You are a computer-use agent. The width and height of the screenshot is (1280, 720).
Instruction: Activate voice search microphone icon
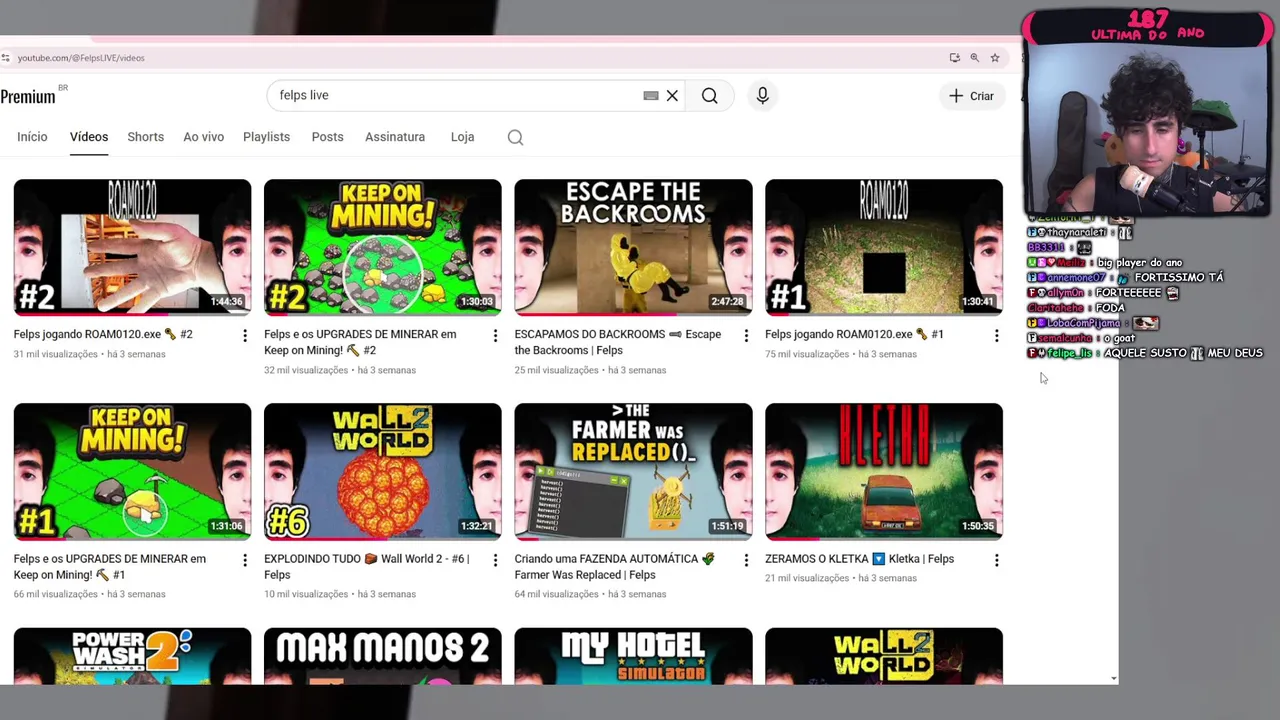tap(762, 96)
